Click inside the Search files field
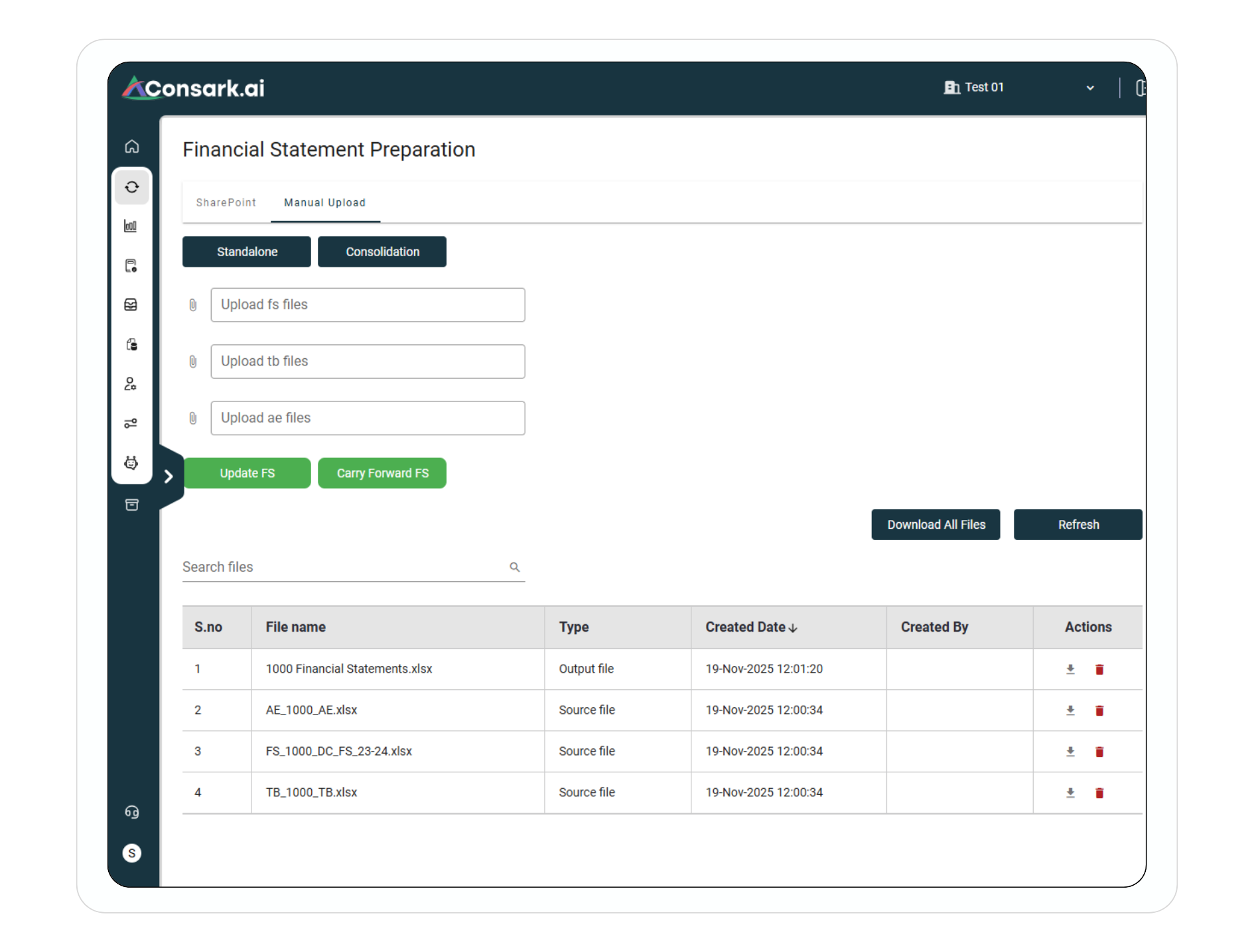 pos(332,567)
